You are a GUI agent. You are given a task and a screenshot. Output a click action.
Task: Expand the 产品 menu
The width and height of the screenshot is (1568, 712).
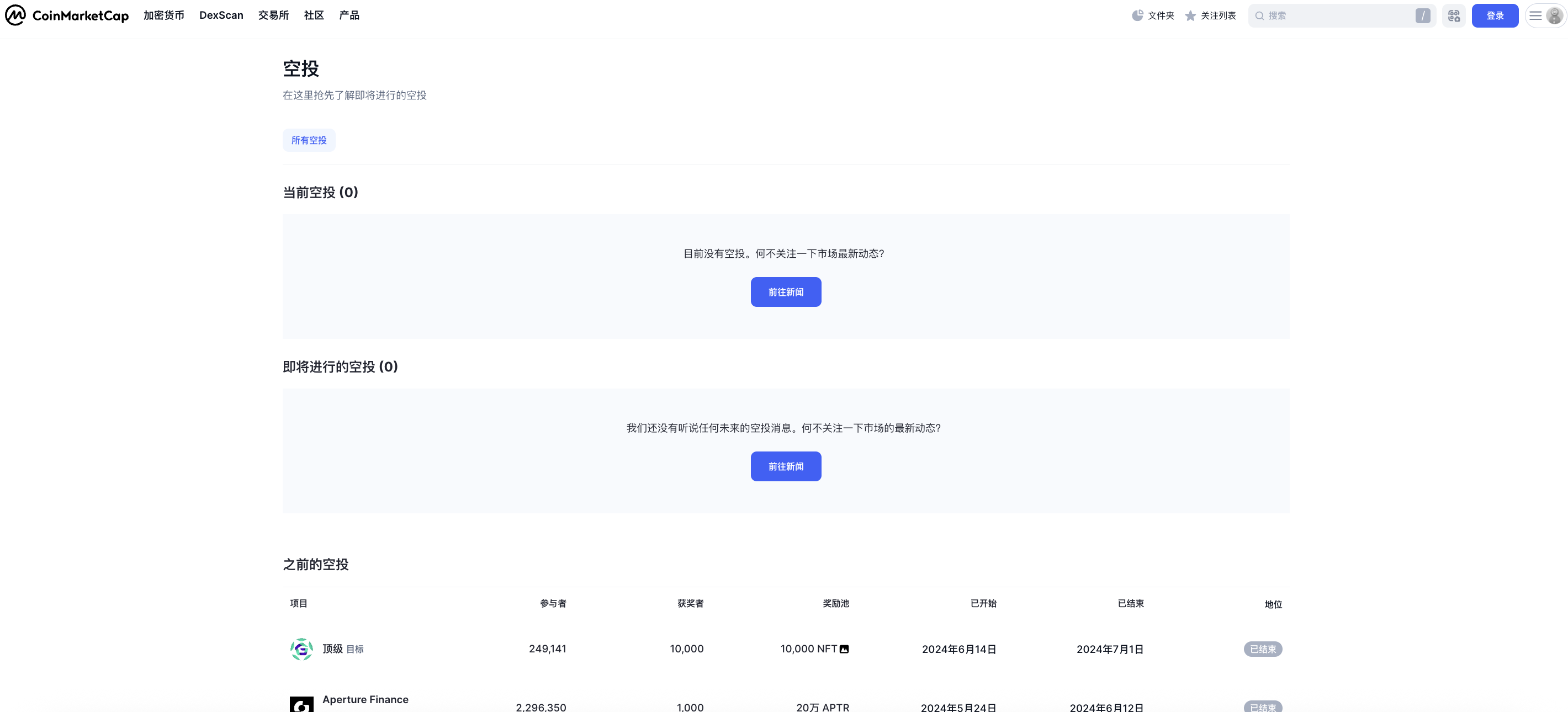pyautogui.click(x=349, y=15)
